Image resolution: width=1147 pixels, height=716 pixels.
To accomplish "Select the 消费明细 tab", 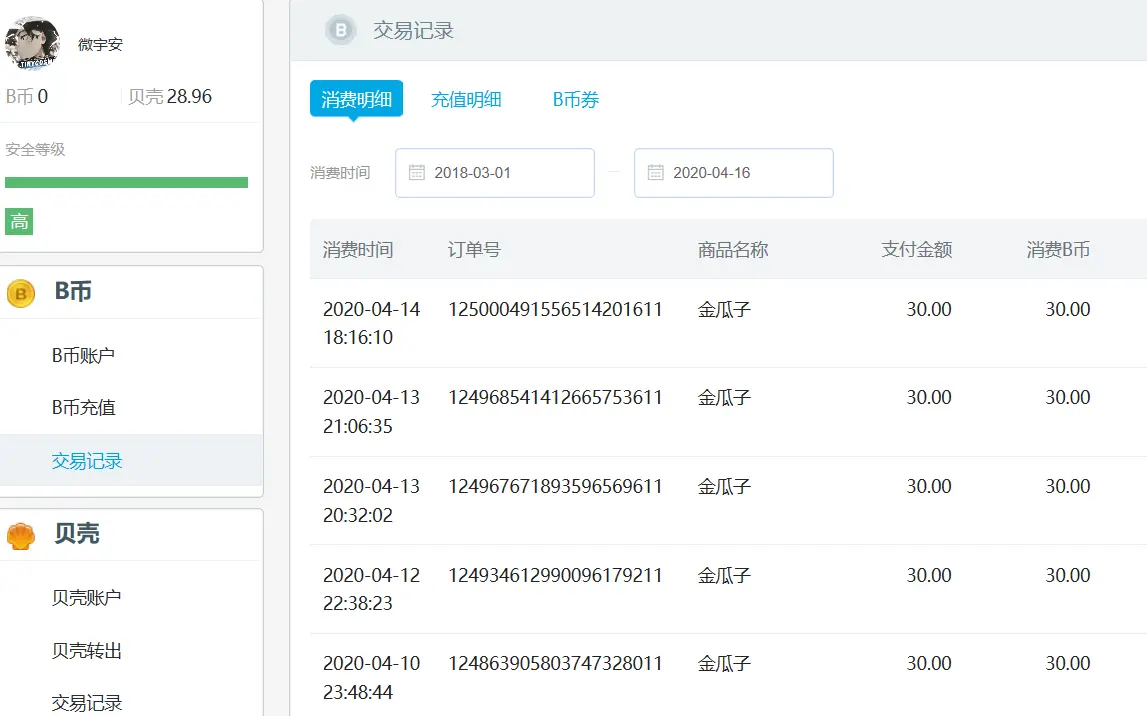I will [x=356, y=99].
